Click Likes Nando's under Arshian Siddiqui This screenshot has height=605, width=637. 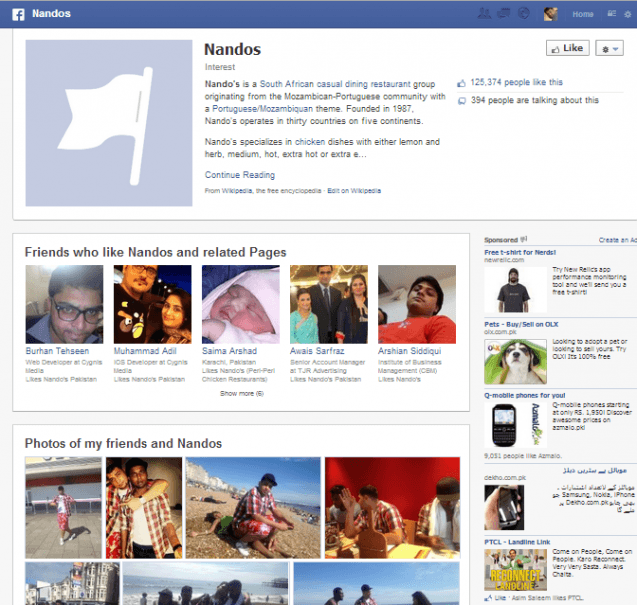(399, 379)
